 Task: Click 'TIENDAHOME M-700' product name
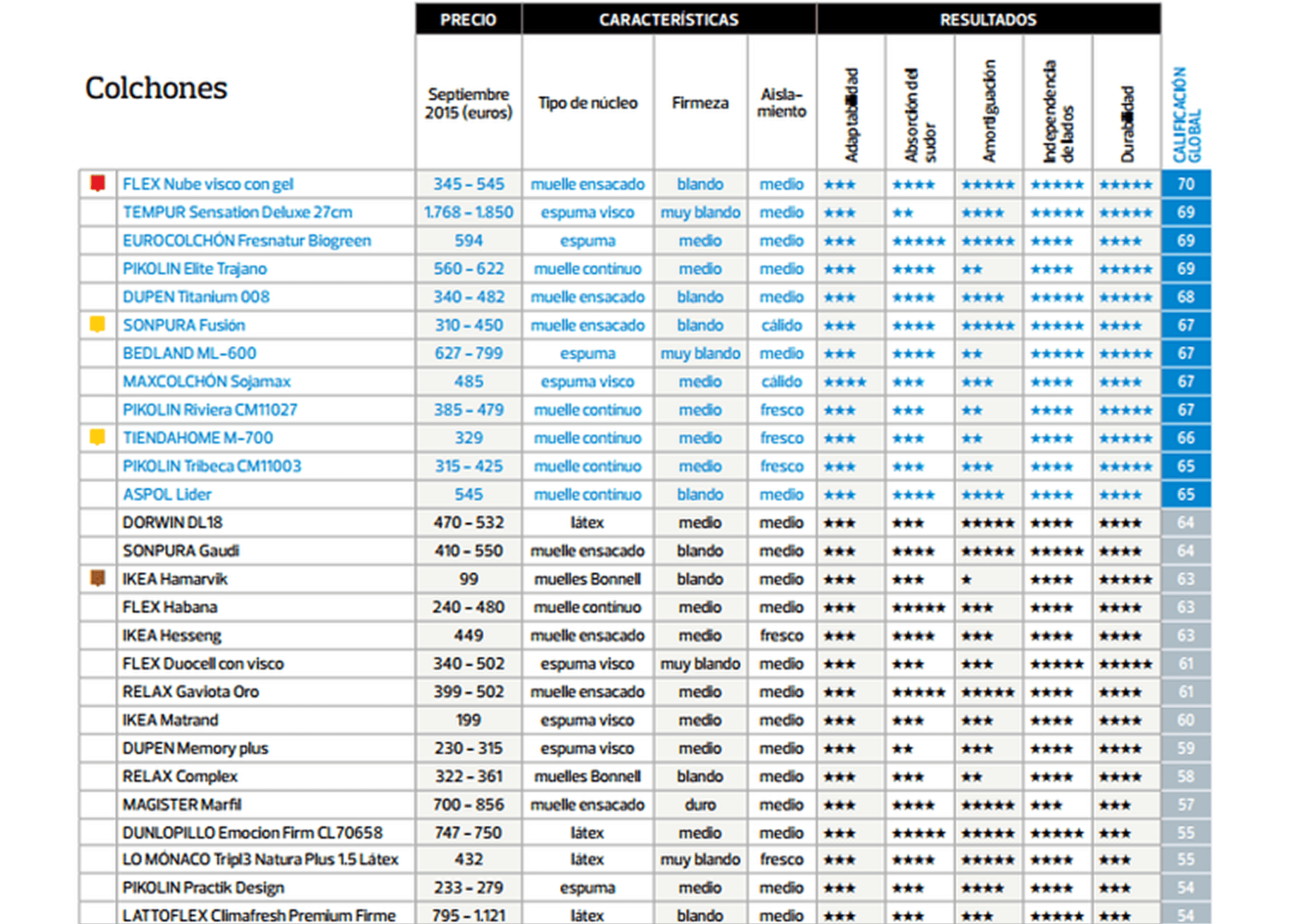[198, 438]
